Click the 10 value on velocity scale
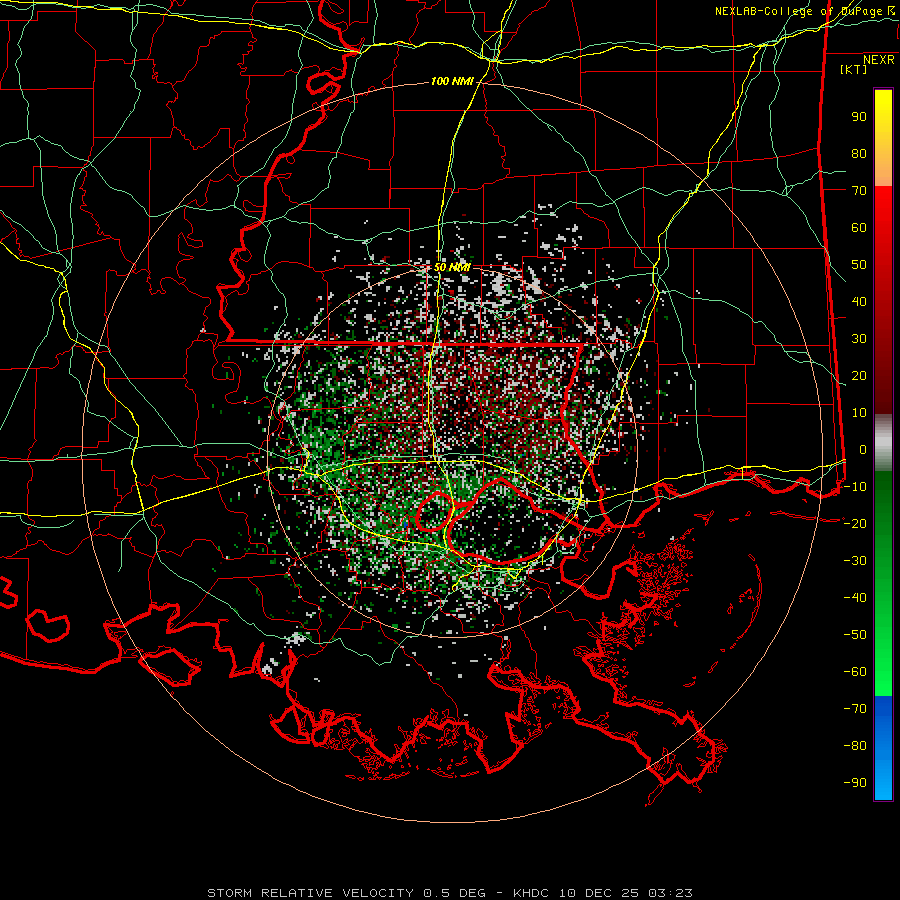 tap(859, 413)
